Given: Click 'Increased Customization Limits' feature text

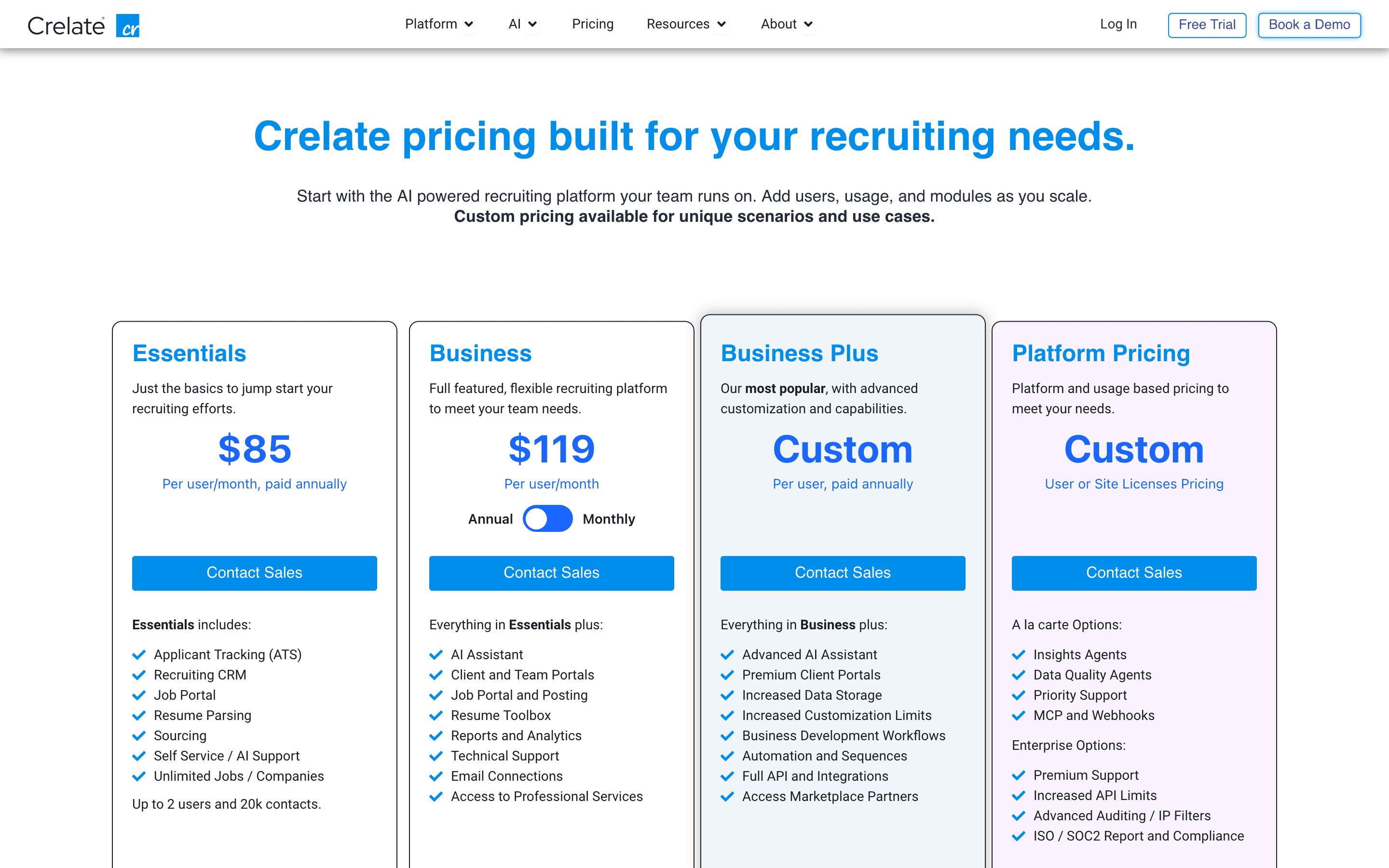Looking at the screenshot, I should (837, 715).
